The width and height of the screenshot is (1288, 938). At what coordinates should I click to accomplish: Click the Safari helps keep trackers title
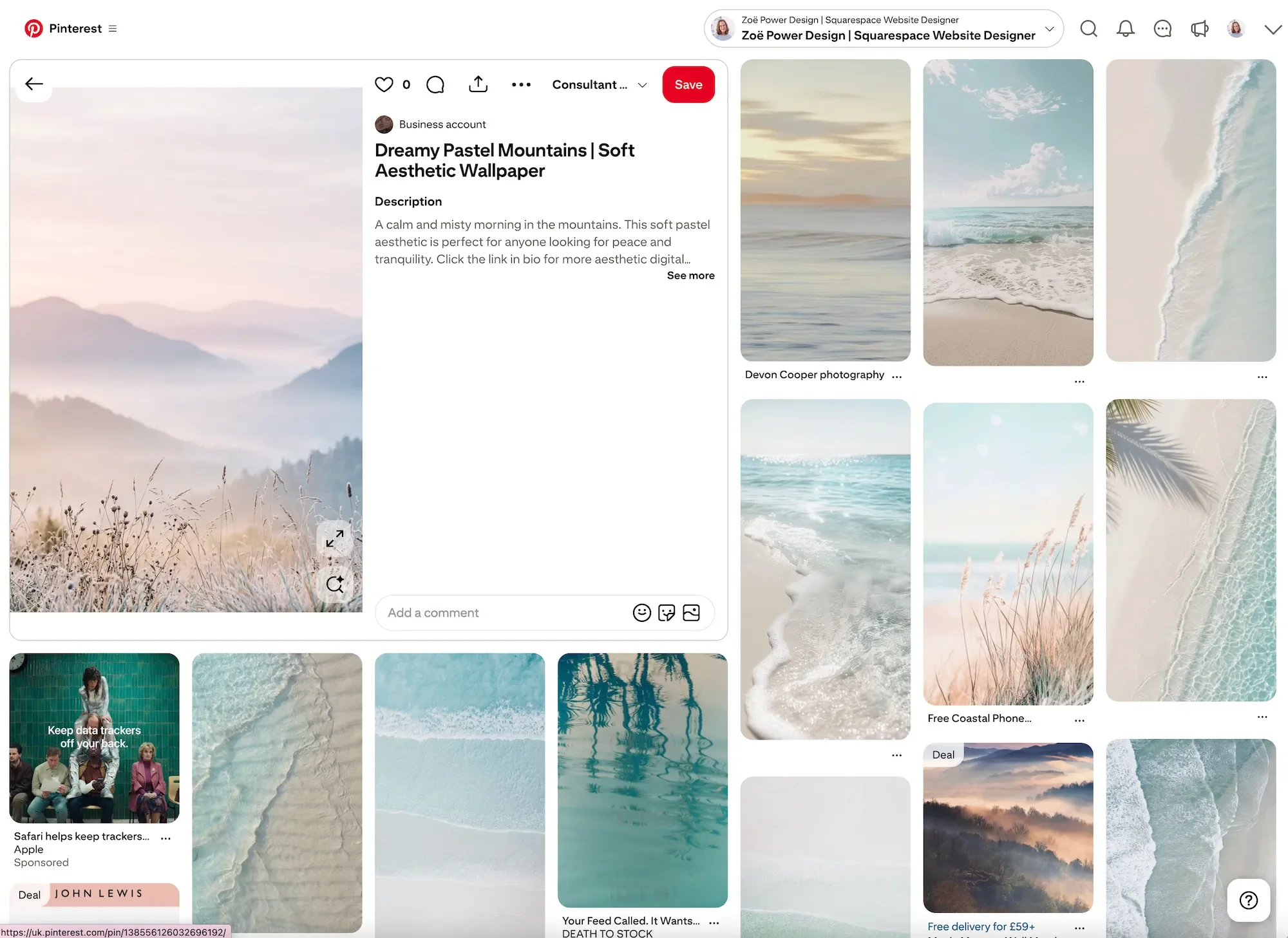coord(81,836)
